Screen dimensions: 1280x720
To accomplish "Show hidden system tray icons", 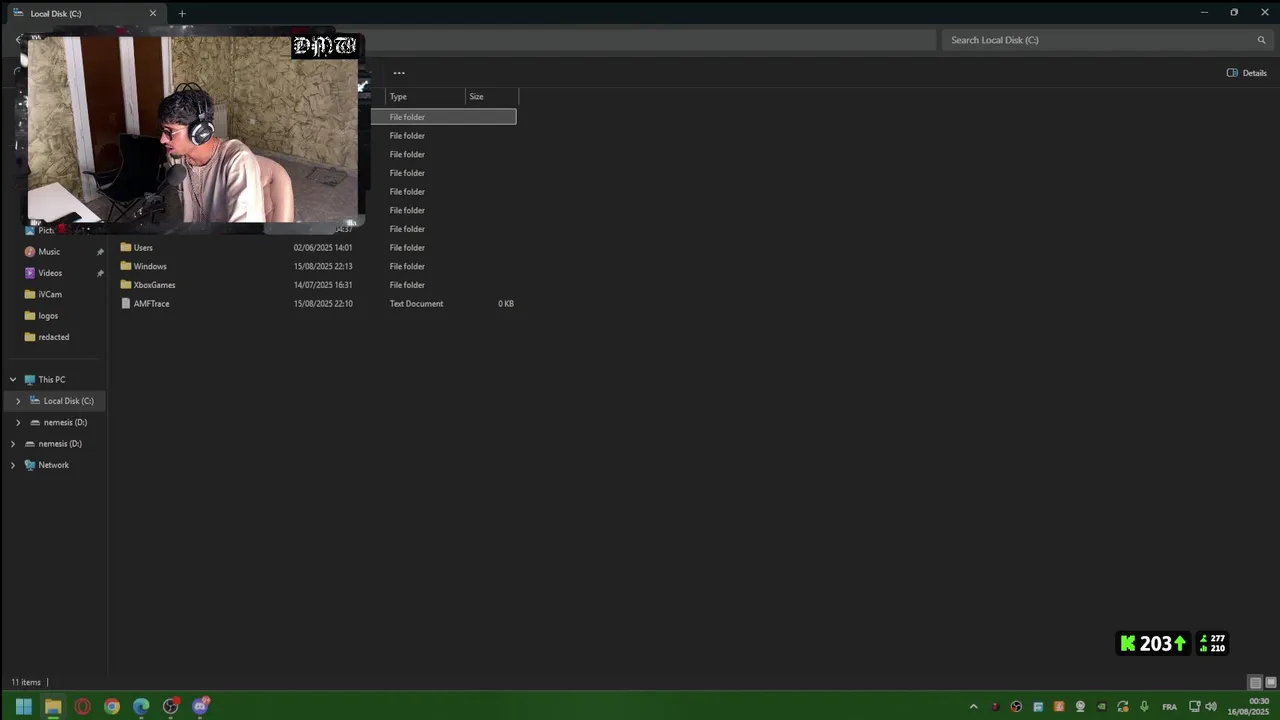I will [973, 707].
